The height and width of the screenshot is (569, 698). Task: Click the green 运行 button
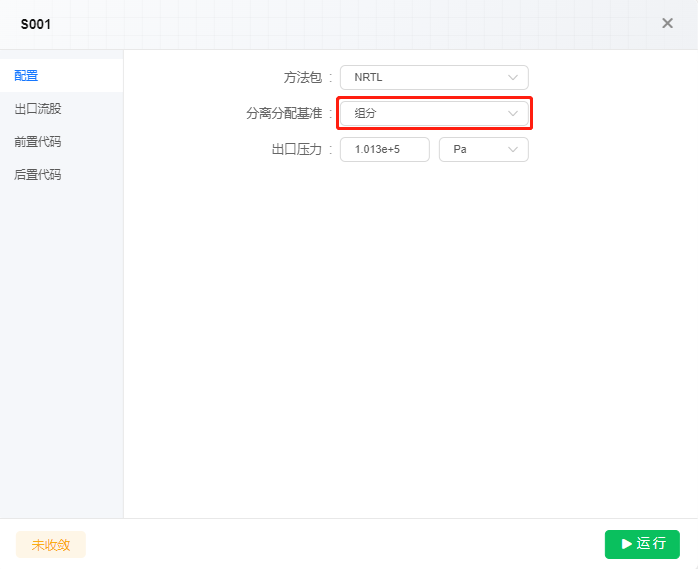coord(642,544)
